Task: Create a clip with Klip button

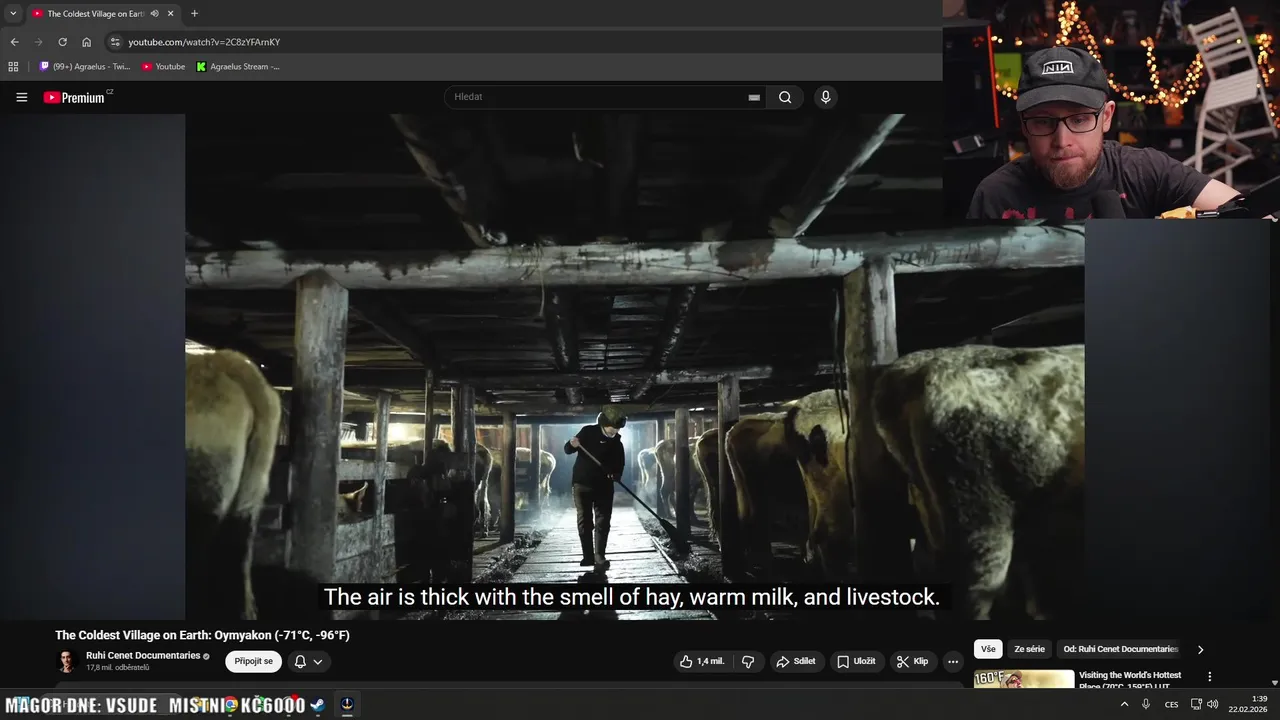Action: (x=913, y=661)
